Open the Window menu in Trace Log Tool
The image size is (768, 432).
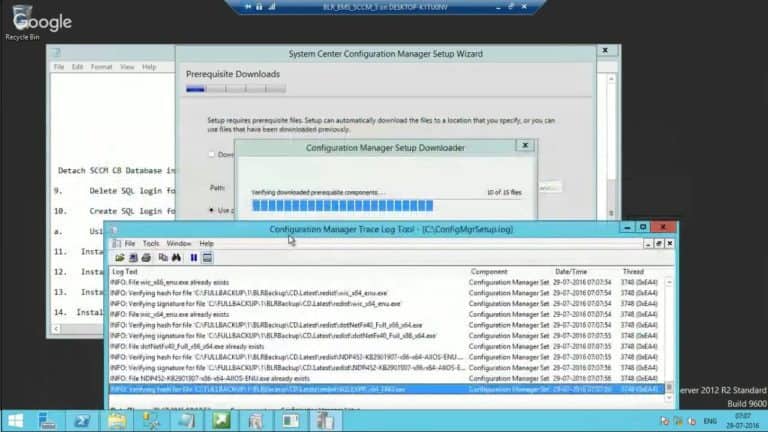(179, 243)
